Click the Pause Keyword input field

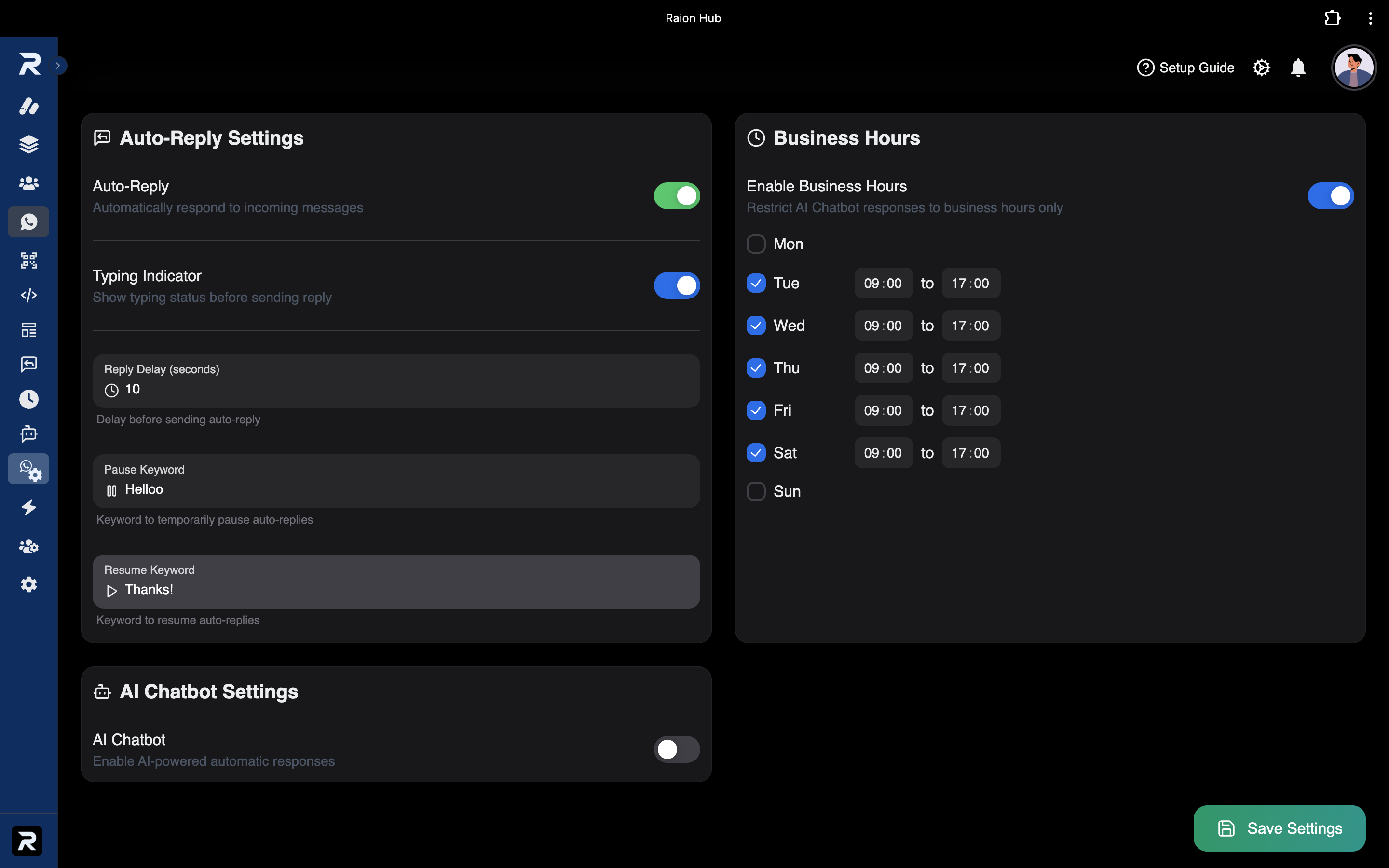click(x=396, y=481)
